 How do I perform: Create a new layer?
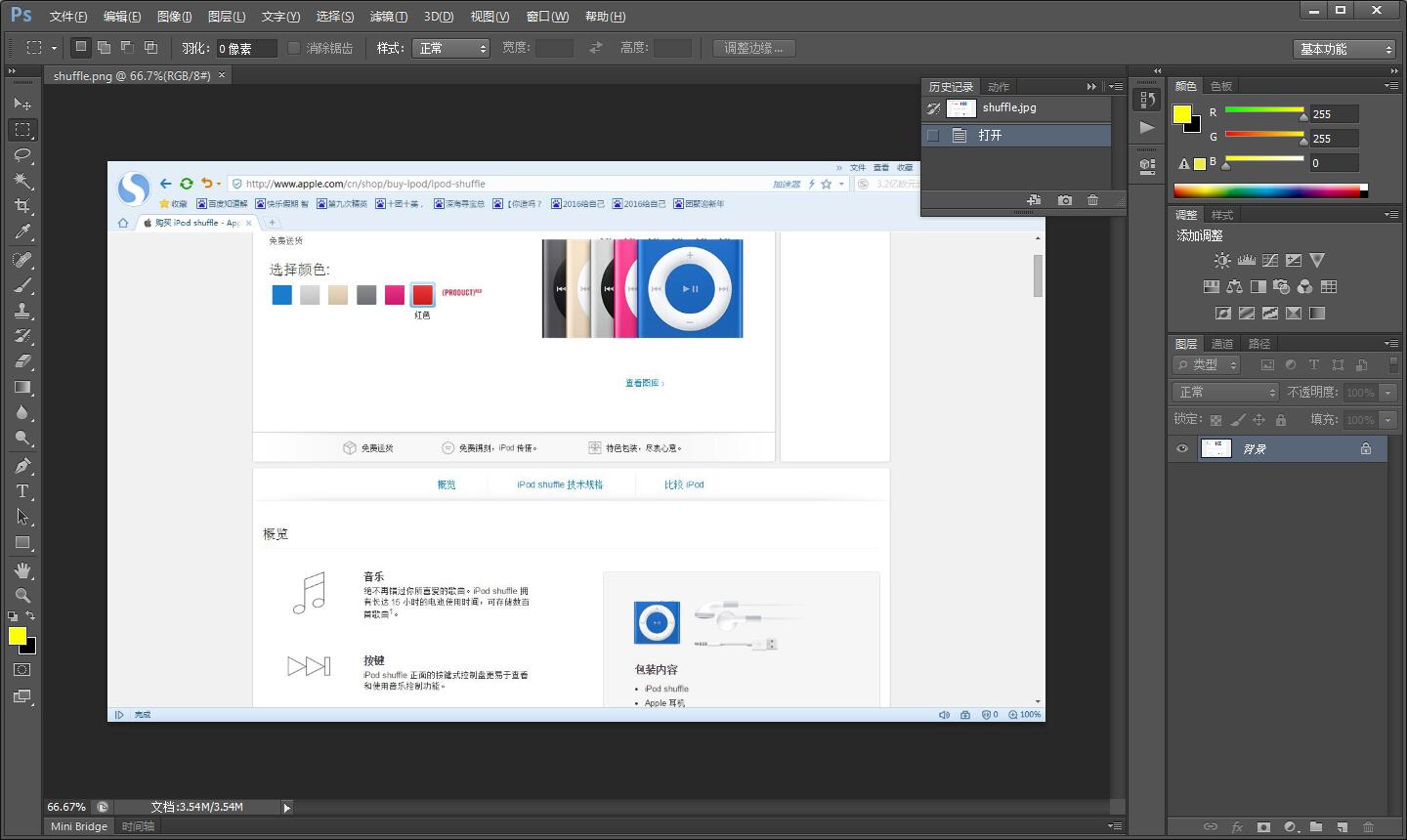click(1343, 827)
